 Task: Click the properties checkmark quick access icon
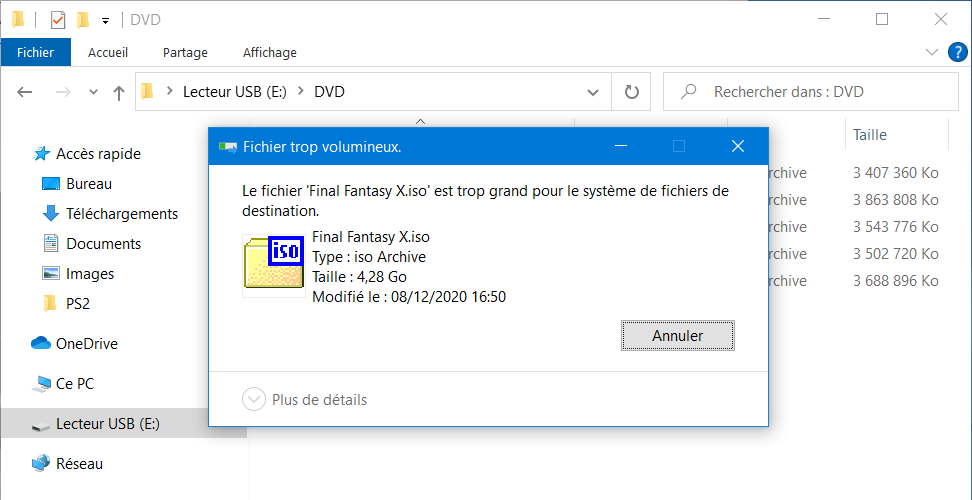tap(58, 20)
